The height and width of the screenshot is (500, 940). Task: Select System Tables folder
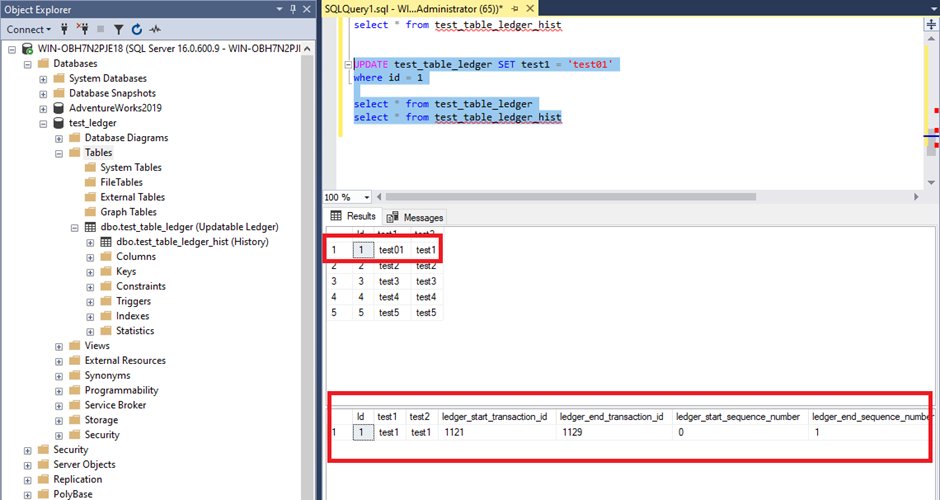(x=123, y=167)
